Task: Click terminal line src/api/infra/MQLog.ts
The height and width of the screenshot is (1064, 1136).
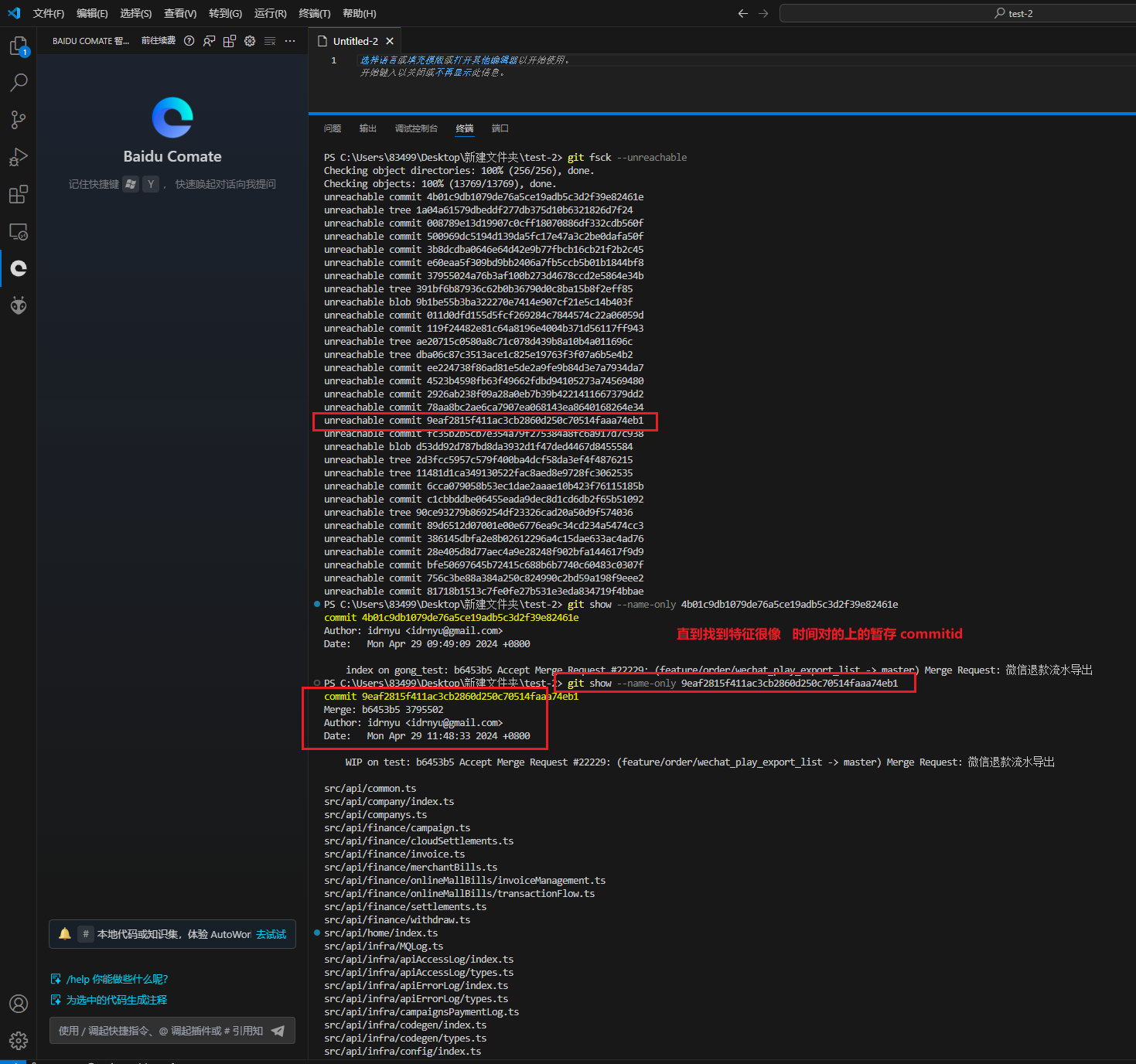Action: pyautogui.click(x=384, y=946)
